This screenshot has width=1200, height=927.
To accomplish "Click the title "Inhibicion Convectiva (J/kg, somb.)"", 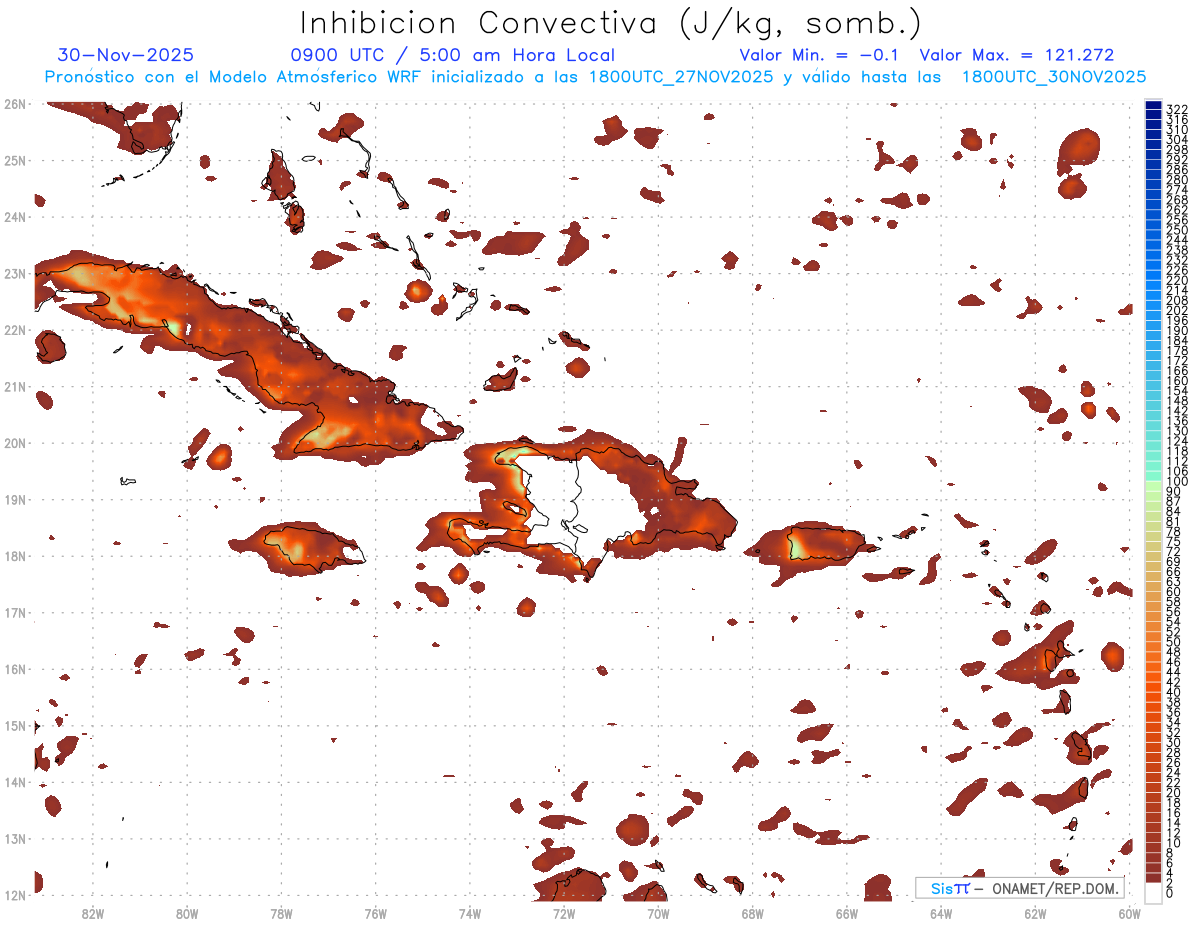I will coord(611,23).
